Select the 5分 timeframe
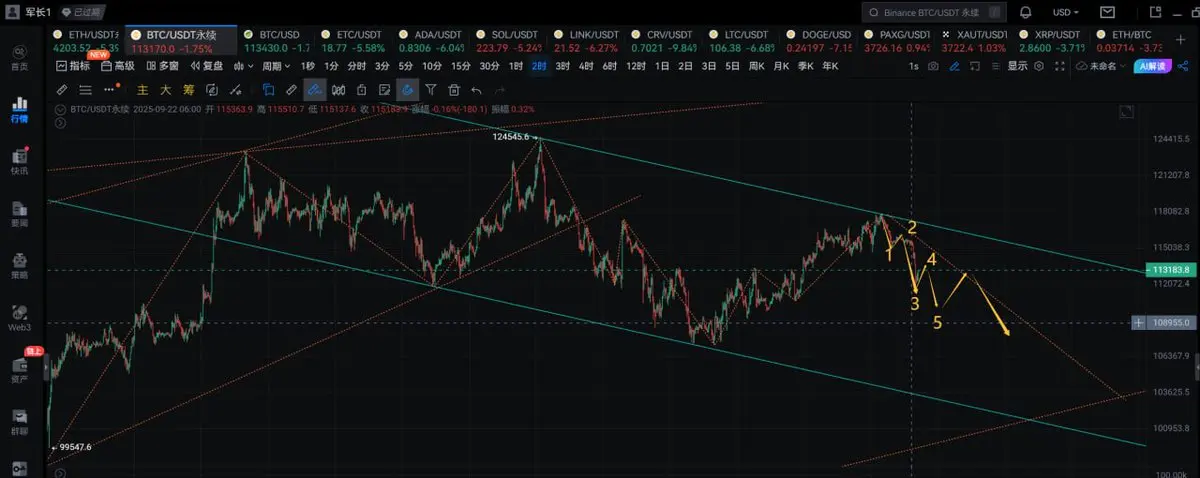The image size is (1200, 478). tap(406, 65)
